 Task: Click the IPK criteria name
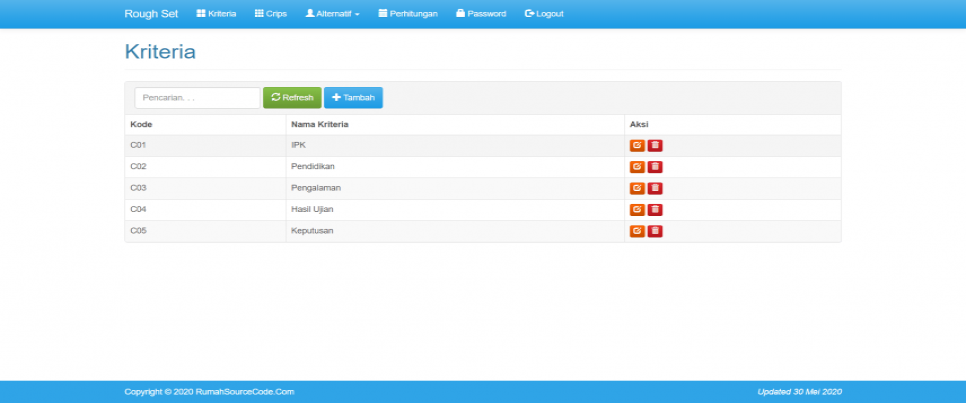click(x=298, y=145)
